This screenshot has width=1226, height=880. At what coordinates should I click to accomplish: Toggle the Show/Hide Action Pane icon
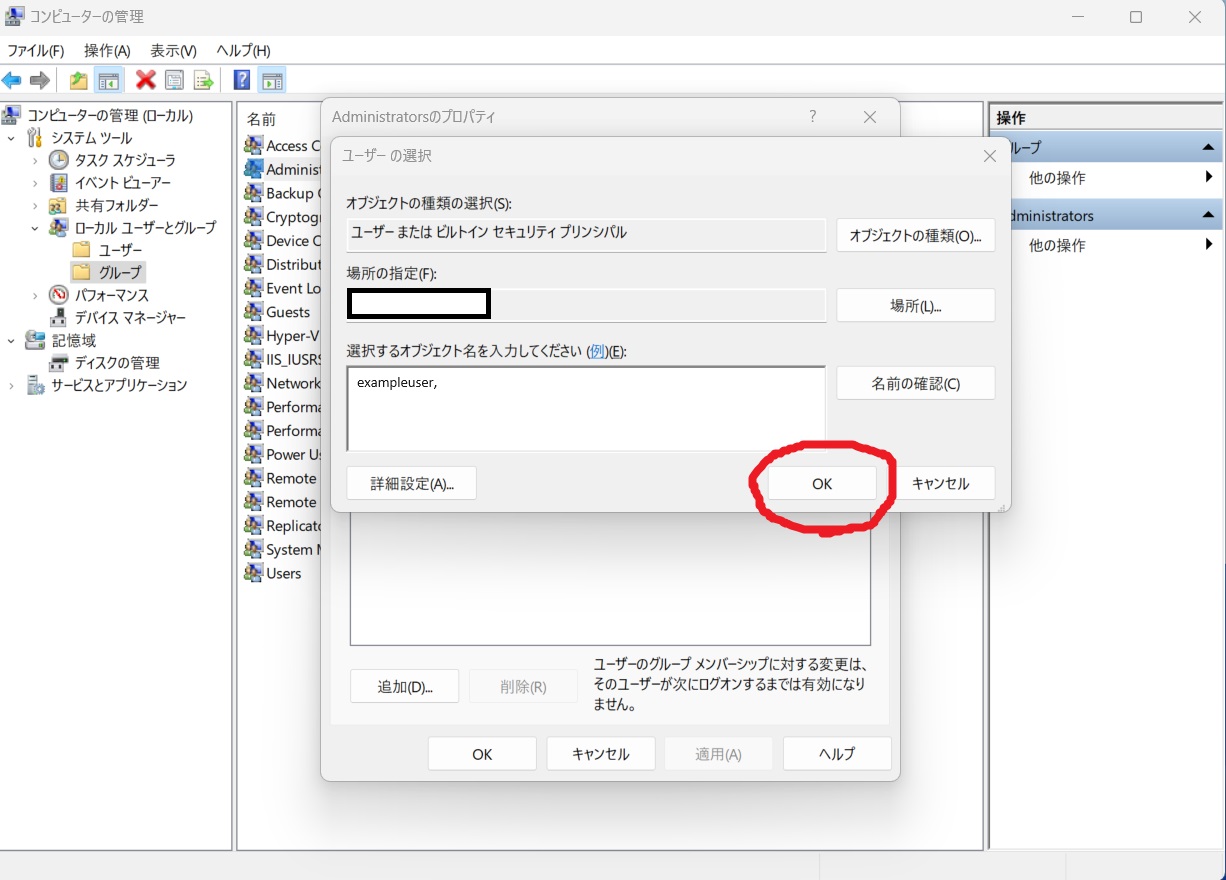point(272,81)
